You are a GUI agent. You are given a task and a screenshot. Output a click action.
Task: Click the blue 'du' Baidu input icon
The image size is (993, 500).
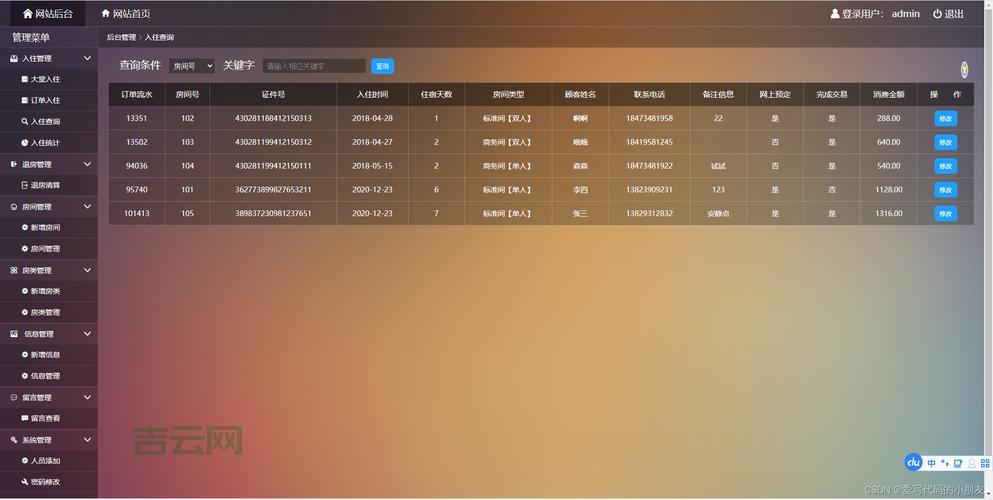coord(913,463)
